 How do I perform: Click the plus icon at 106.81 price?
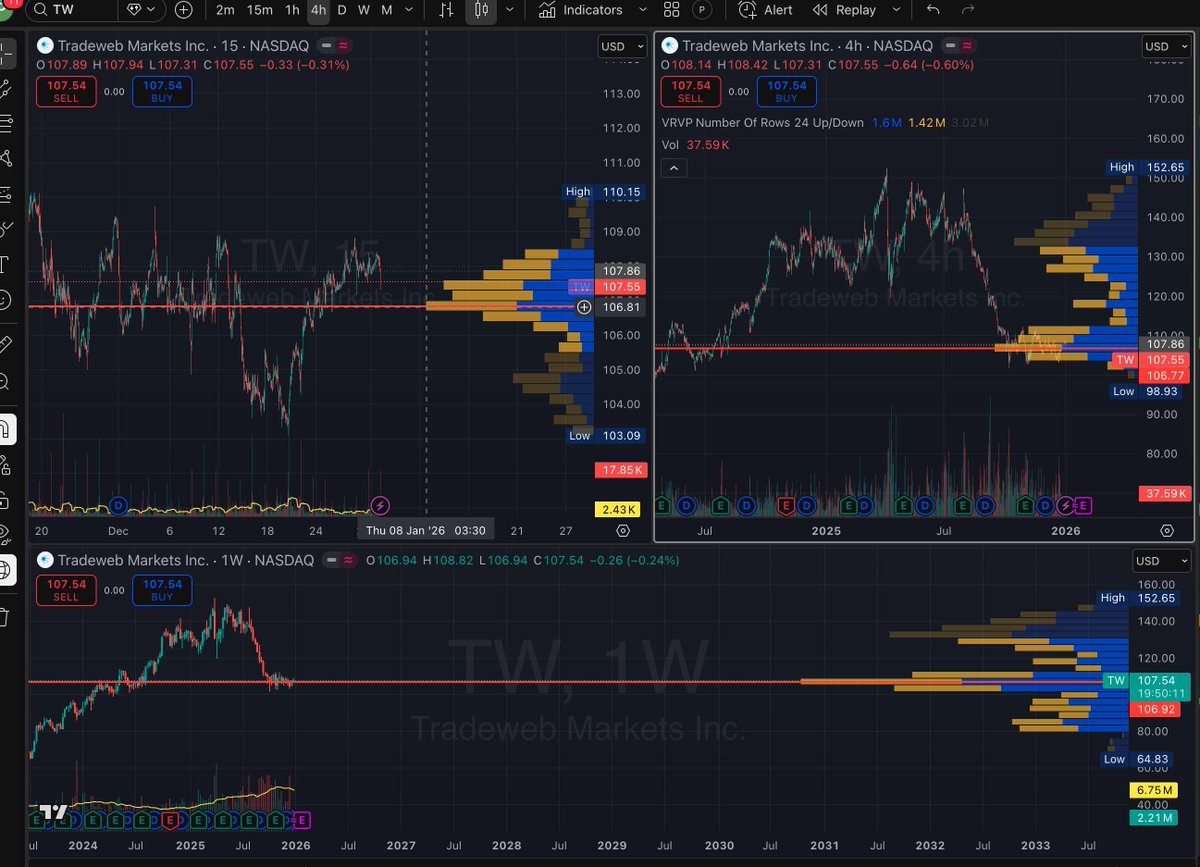(584, 307)
